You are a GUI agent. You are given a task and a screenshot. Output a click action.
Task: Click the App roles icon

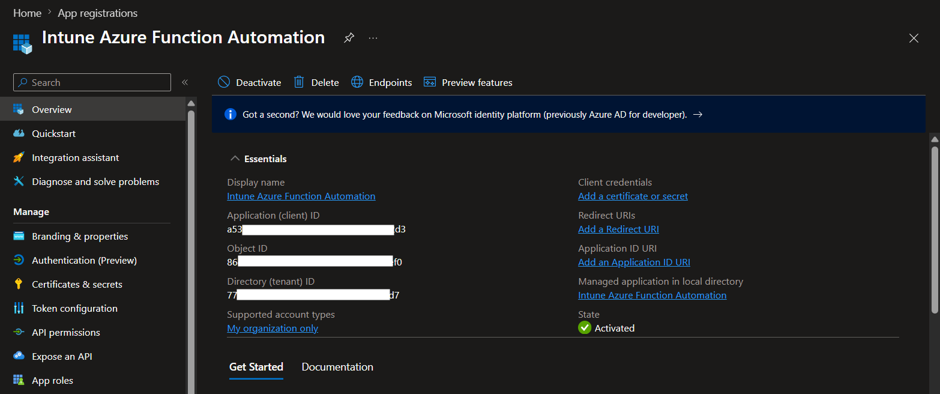pyautogui.click(x=19, y=380)
